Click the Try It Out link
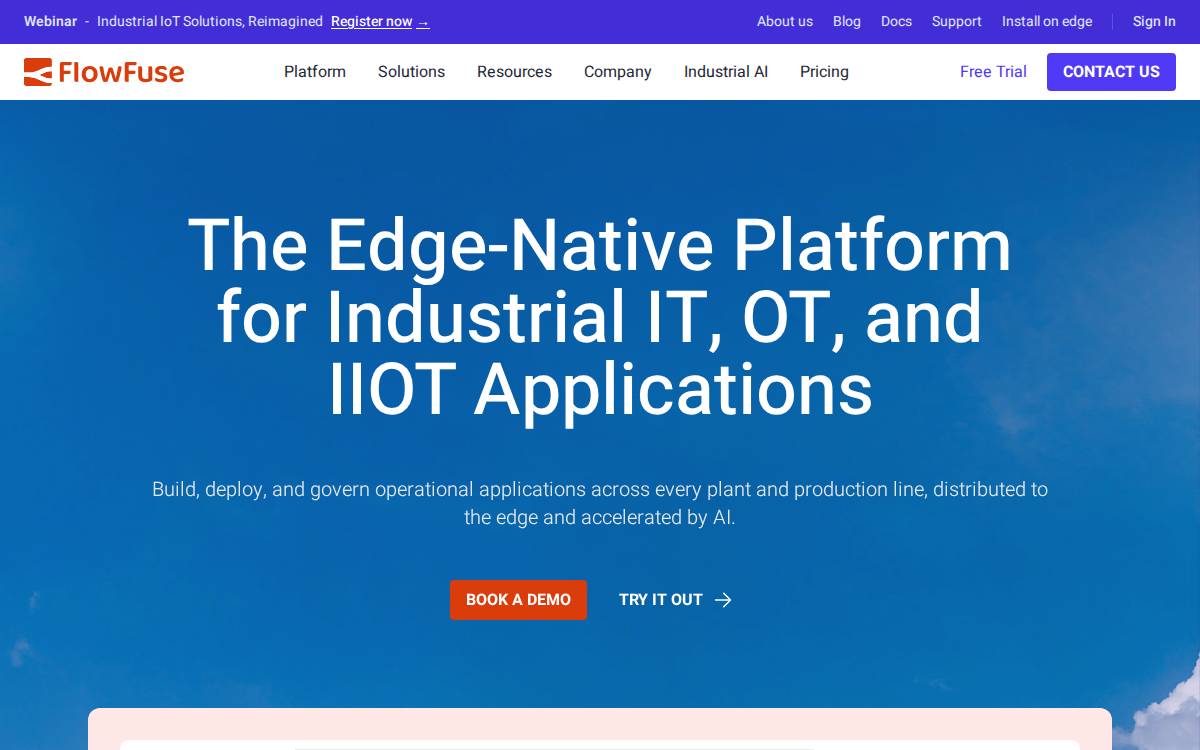 pyautogui.click(x=675, y=600)
